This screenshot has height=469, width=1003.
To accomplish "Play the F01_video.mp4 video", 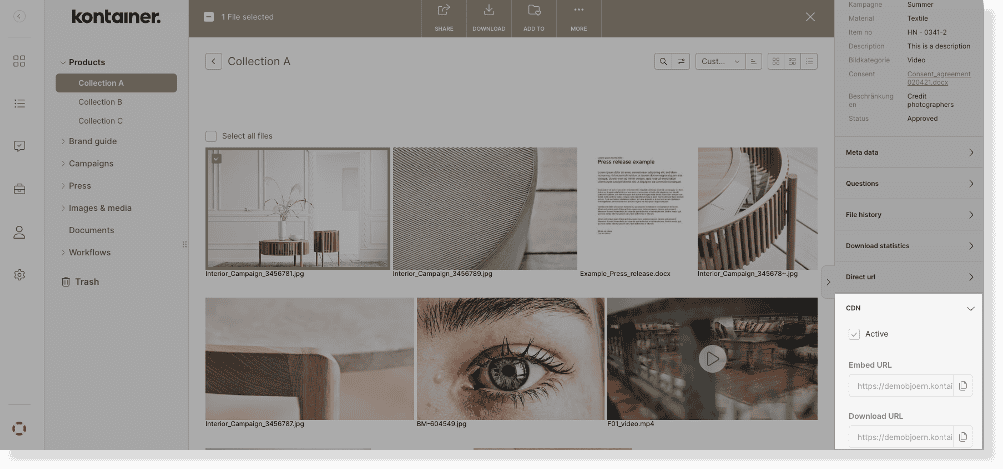I will tap(712, 359).
